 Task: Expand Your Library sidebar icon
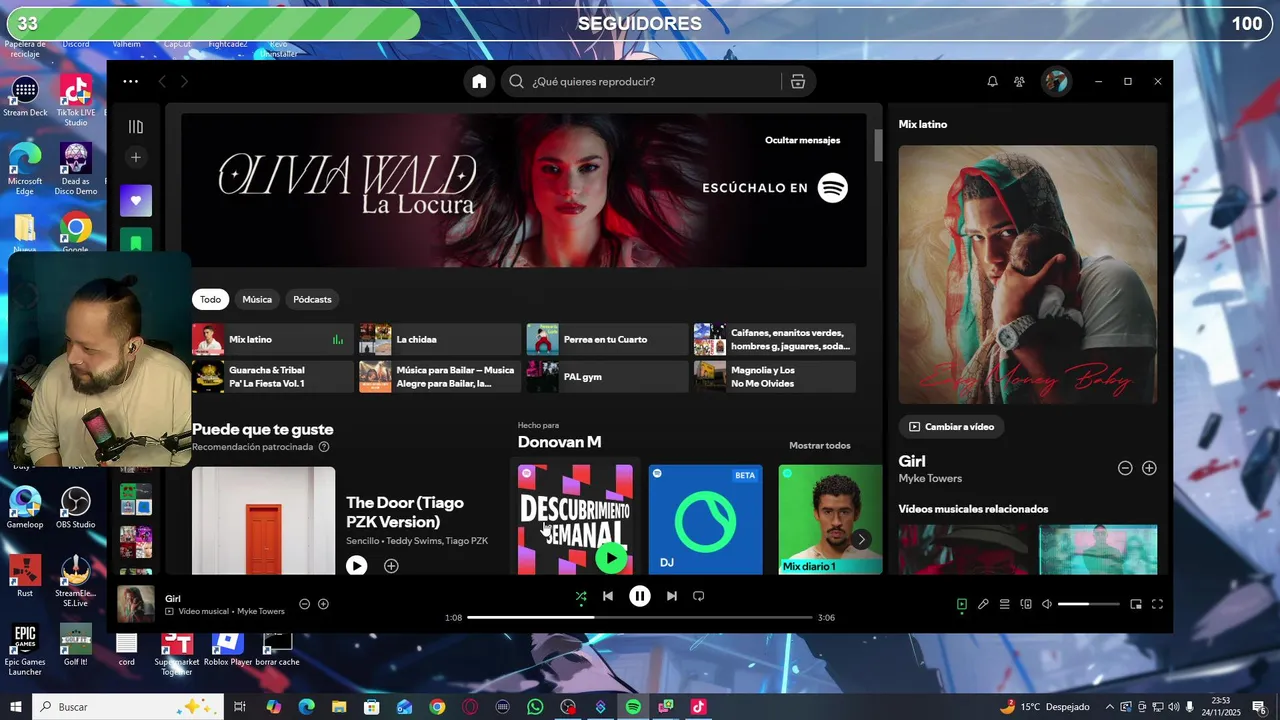coord(136,127)
